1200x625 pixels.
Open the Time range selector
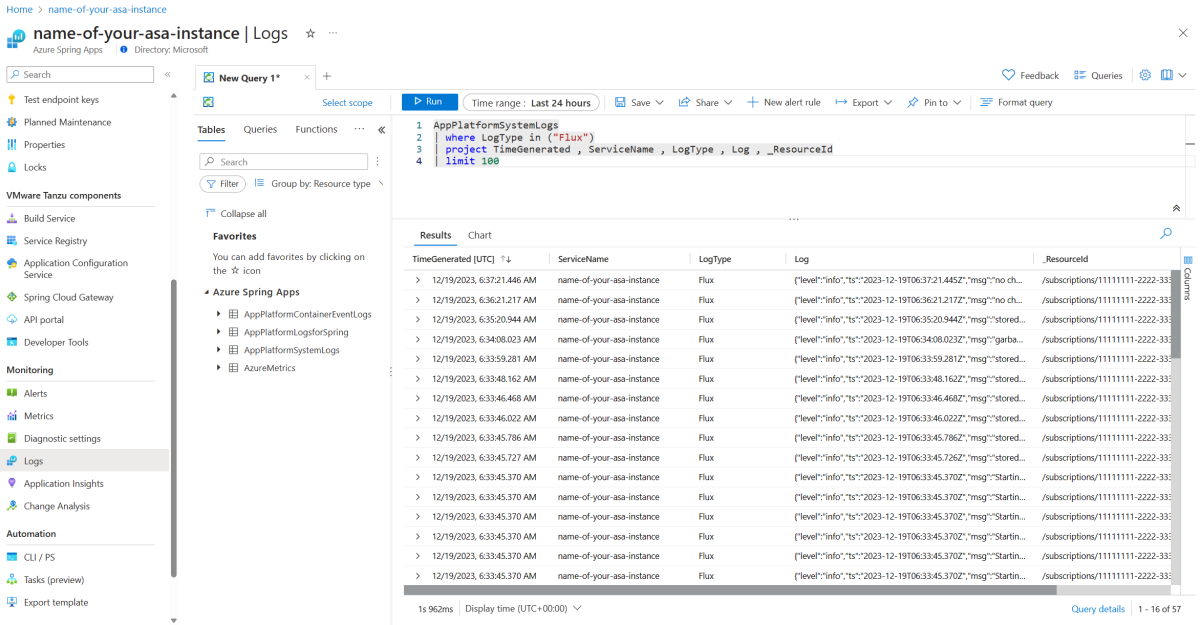click(531, 102)
